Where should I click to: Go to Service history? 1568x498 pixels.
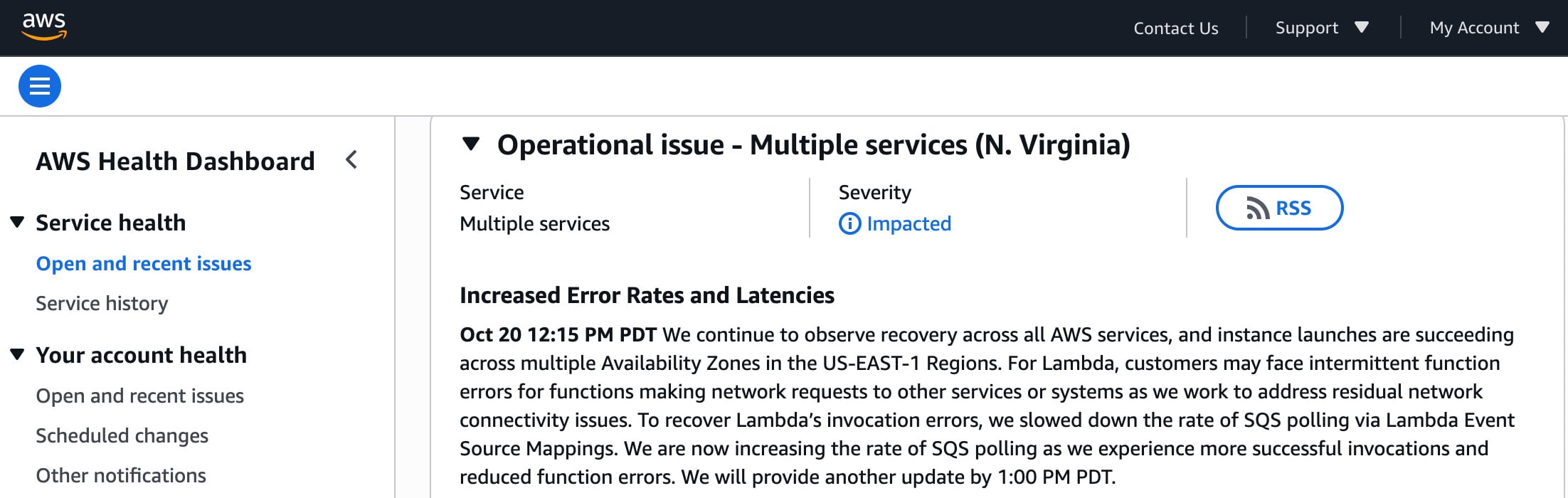pos(102,304)
